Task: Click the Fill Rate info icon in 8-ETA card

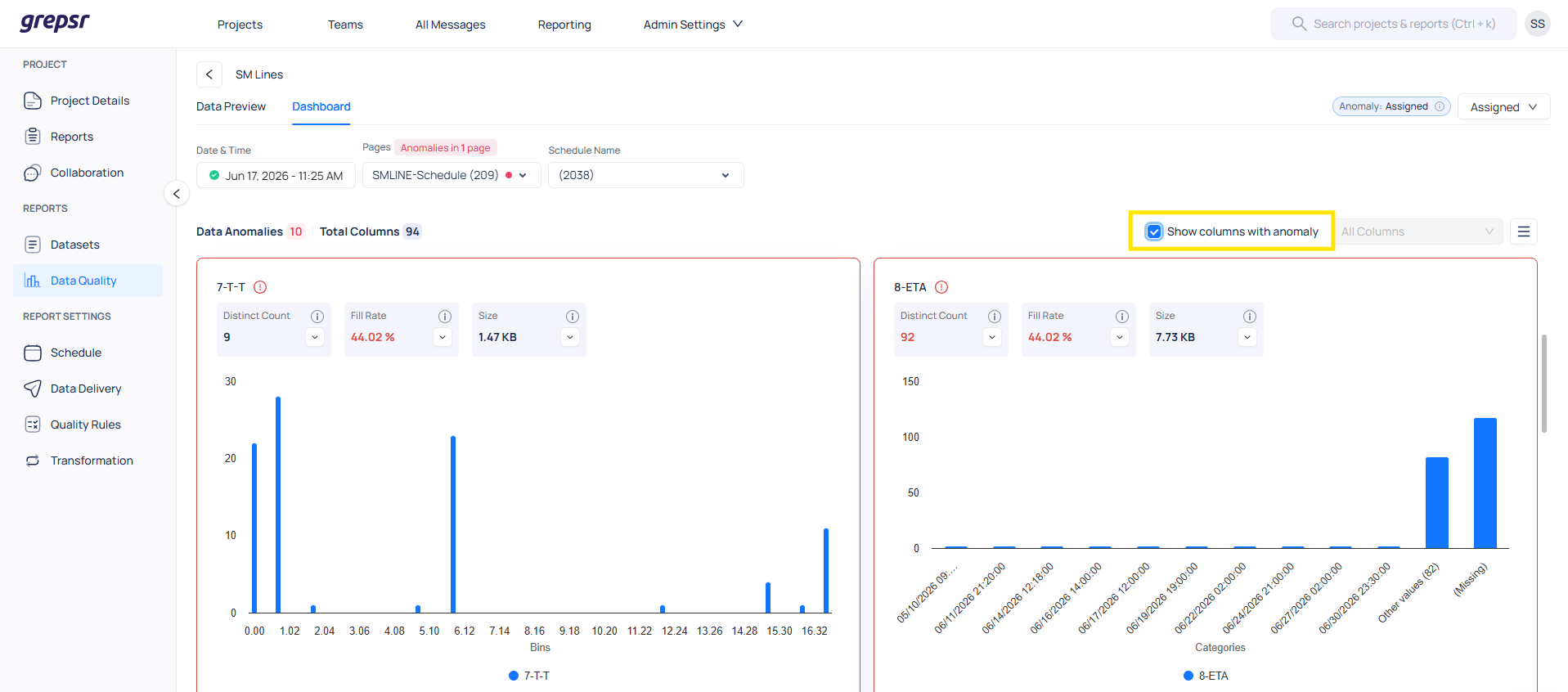Action: click(x=1122, y=317)
